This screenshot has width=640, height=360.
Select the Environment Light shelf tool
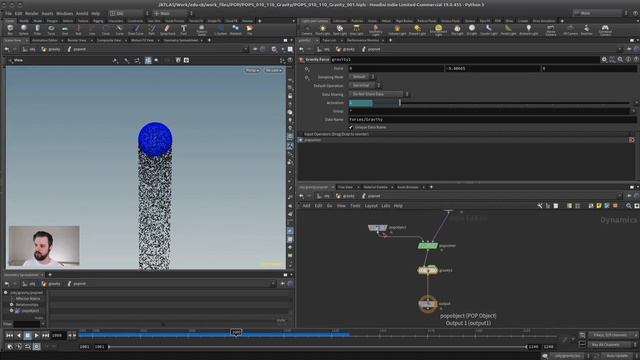(438, 29)
